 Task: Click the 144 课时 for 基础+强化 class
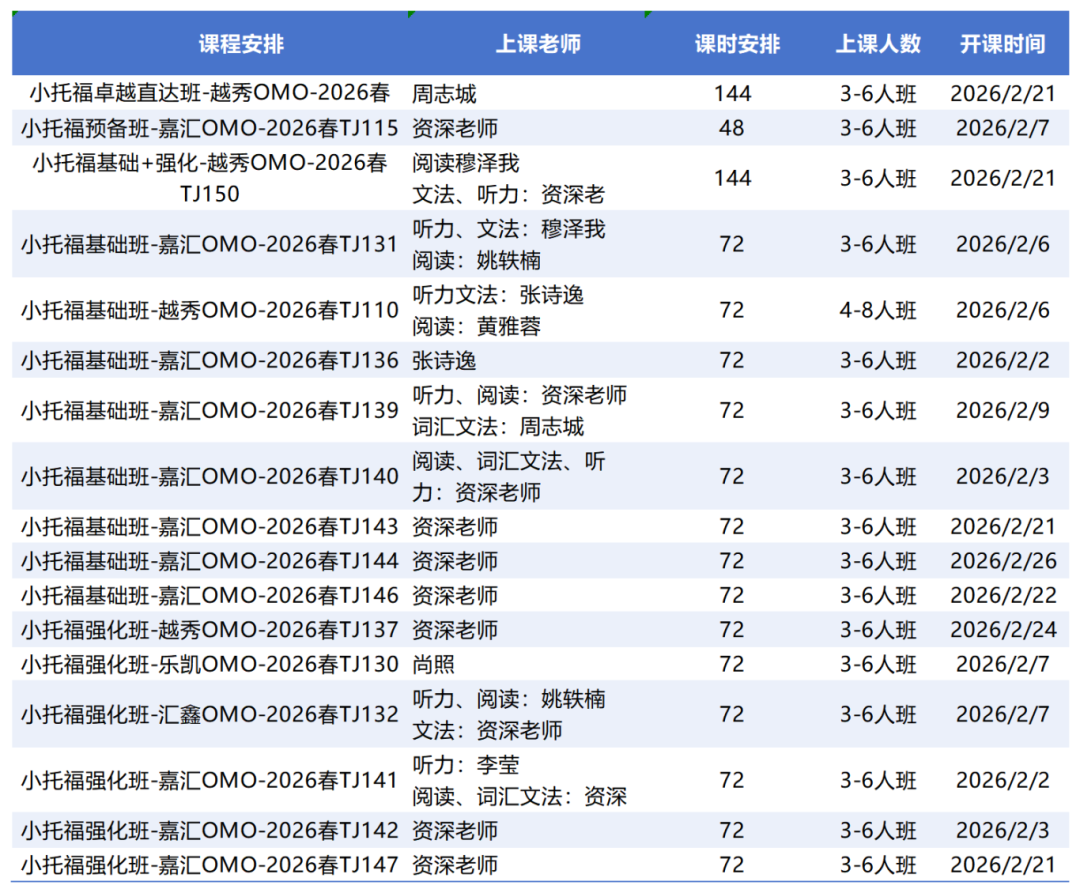(734, 177)
